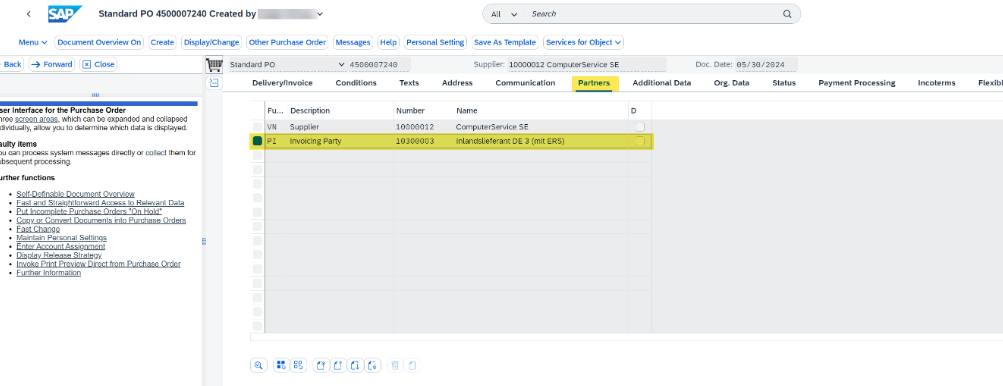Toggle the D checkbox in Supplier row
Viewport: 1003px width, 386px height.
tap(640, 127)
